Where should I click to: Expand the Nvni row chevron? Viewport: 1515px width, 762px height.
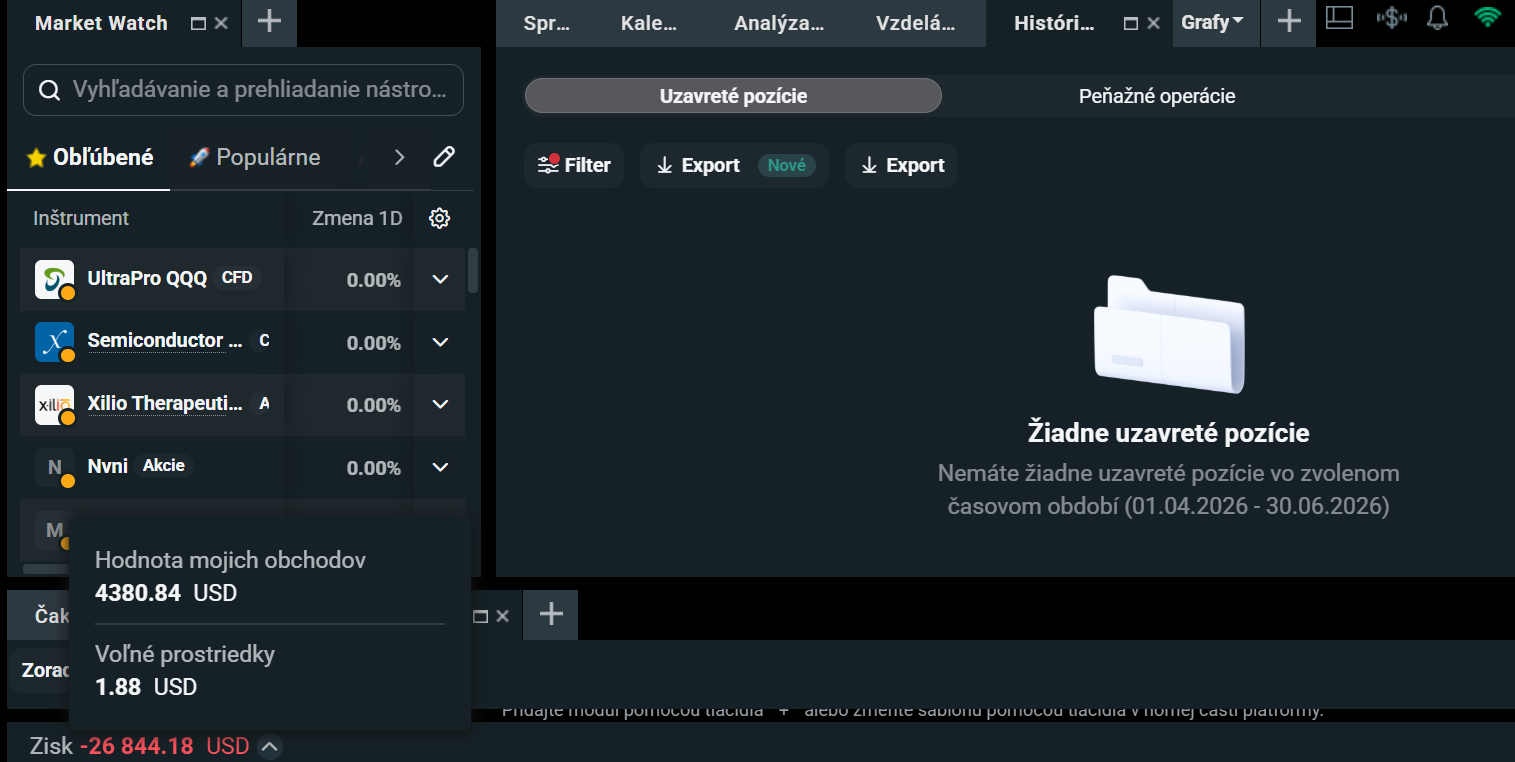coord(440,467)
